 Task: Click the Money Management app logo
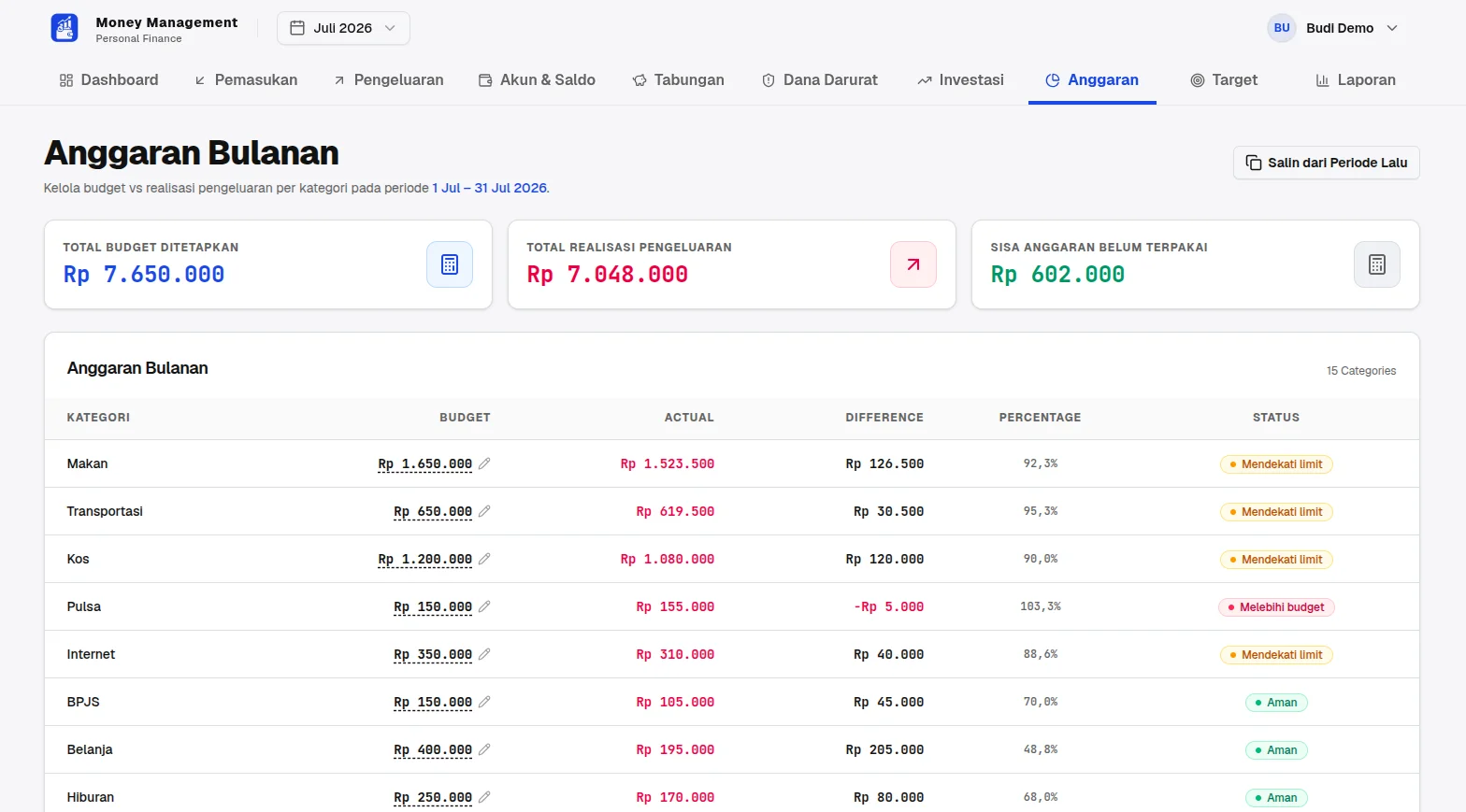65,28
